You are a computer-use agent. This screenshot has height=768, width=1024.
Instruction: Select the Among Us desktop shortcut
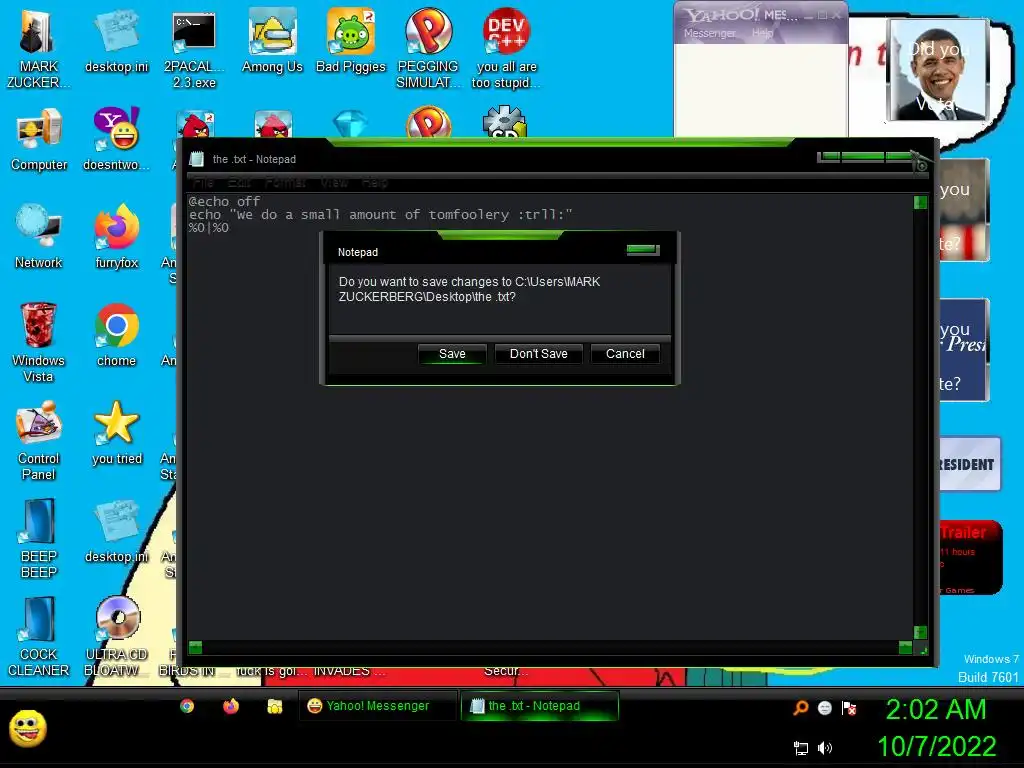pos(272,42)
